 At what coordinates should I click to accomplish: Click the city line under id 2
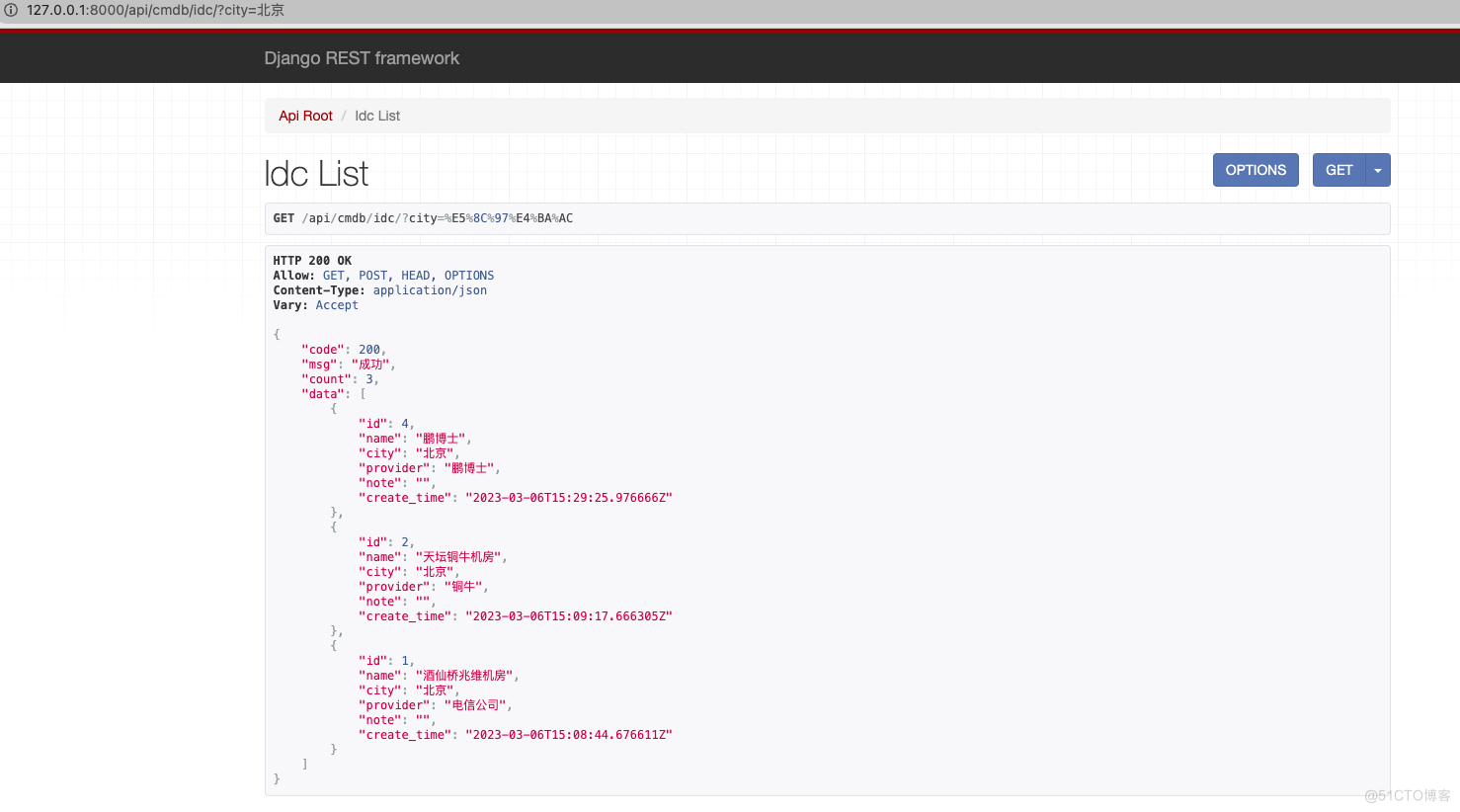tap(408, 572)
